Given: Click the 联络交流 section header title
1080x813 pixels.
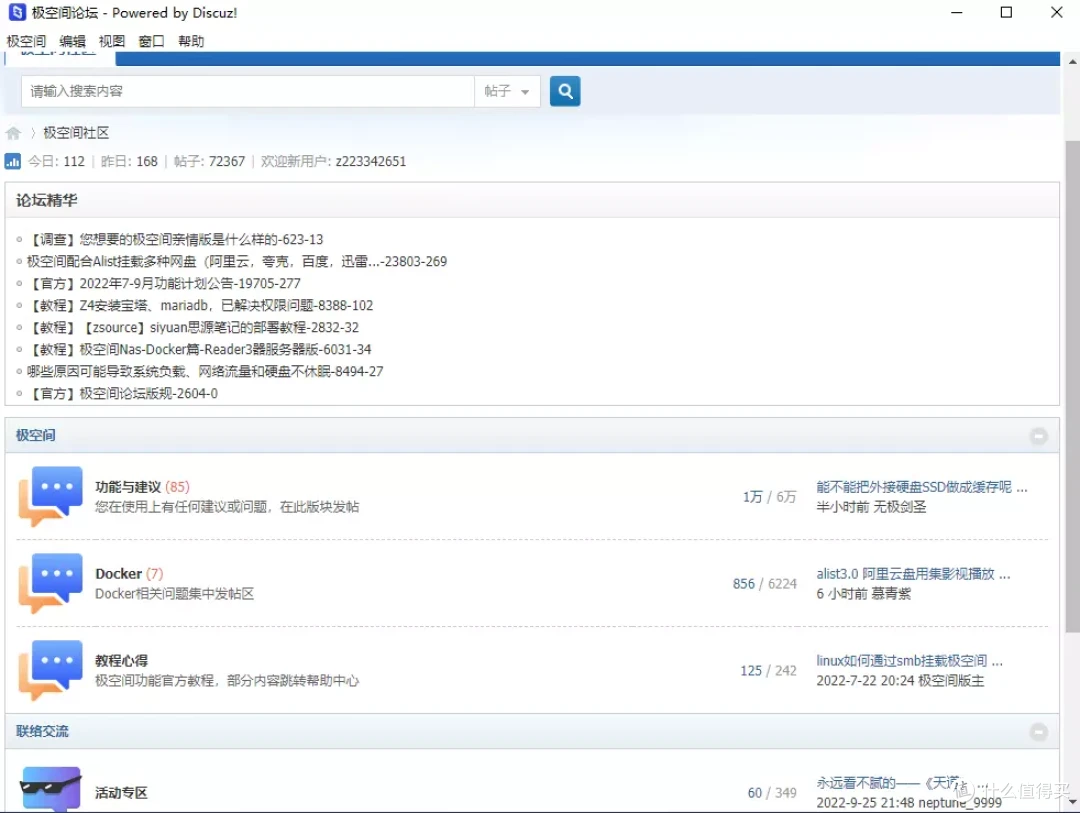Looking at the screenshot, I should tap(42, 732).
